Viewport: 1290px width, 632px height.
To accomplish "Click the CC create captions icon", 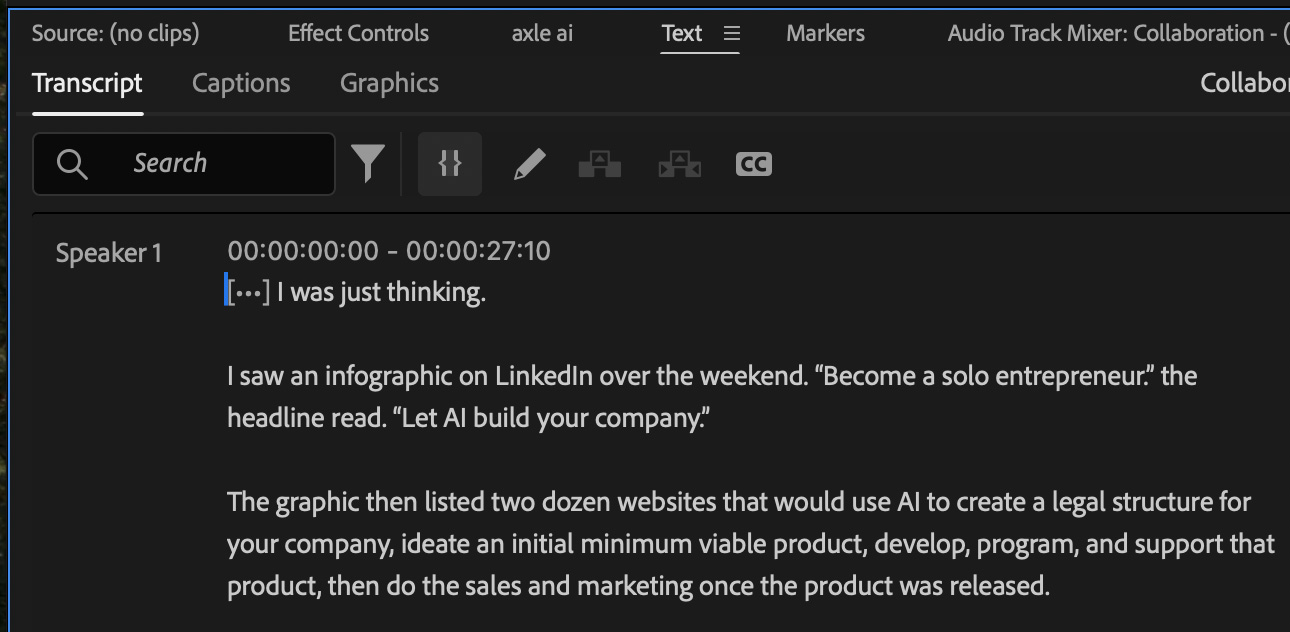I will point(753,164).
